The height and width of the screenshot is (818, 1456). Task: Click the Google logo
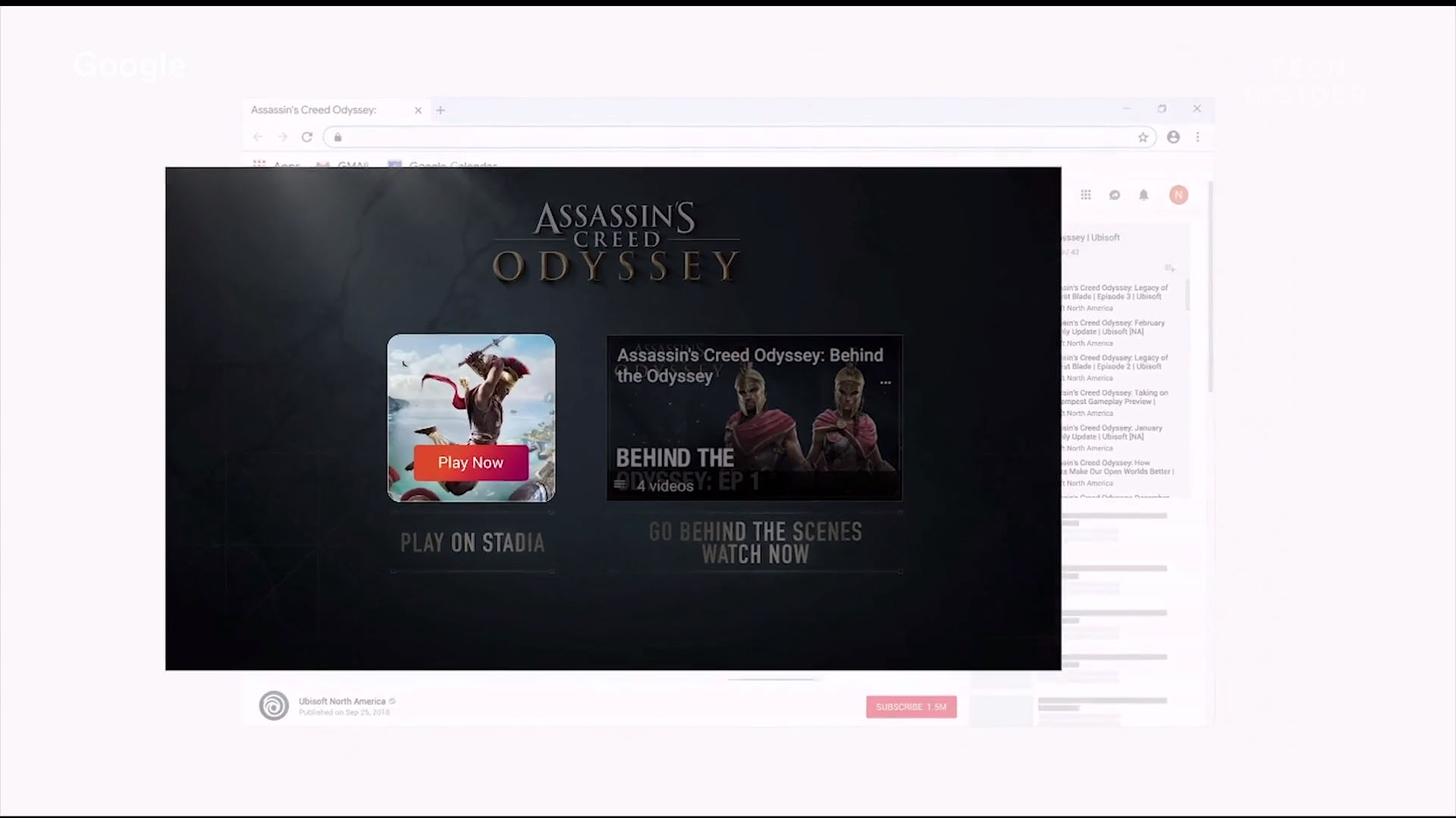(x=130, y=66)
